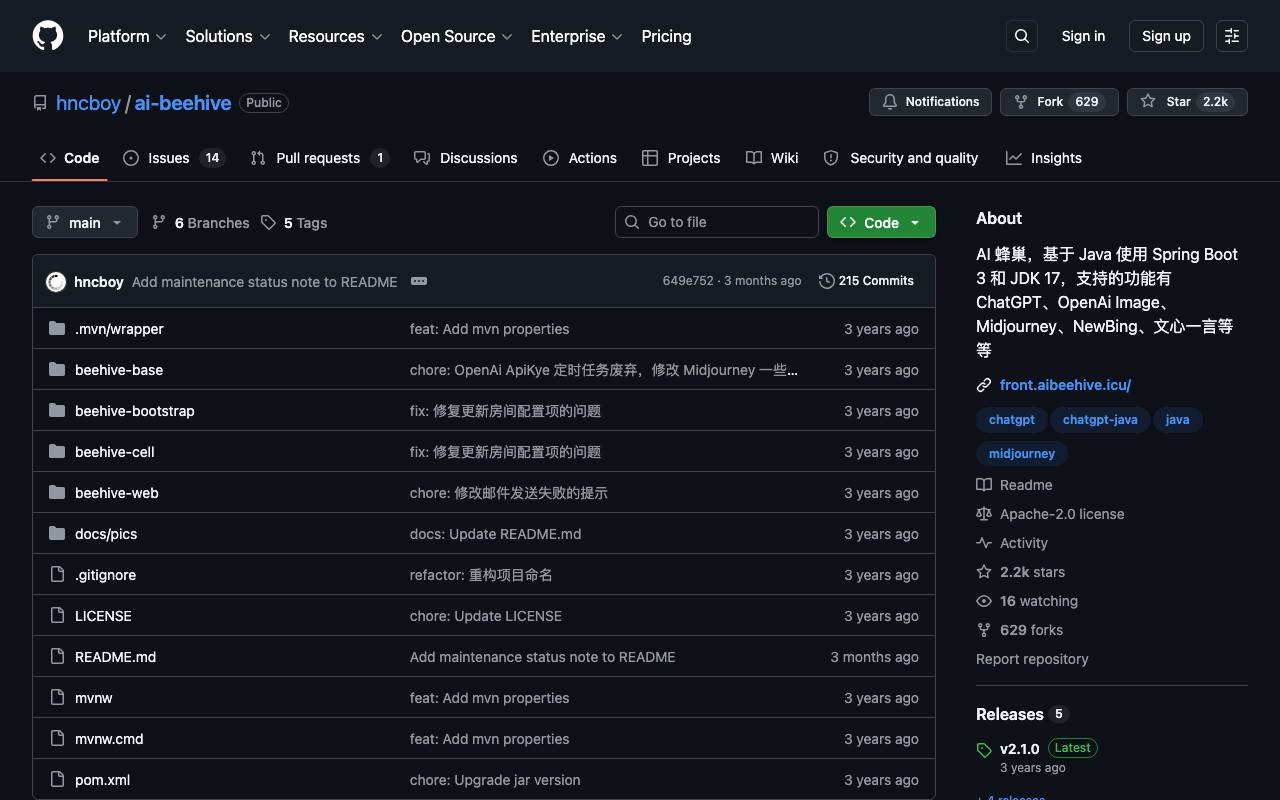Viewport: 1280px width, 800px height.
Task: Open commit hash 649e752
Action: tap(688, 281)
